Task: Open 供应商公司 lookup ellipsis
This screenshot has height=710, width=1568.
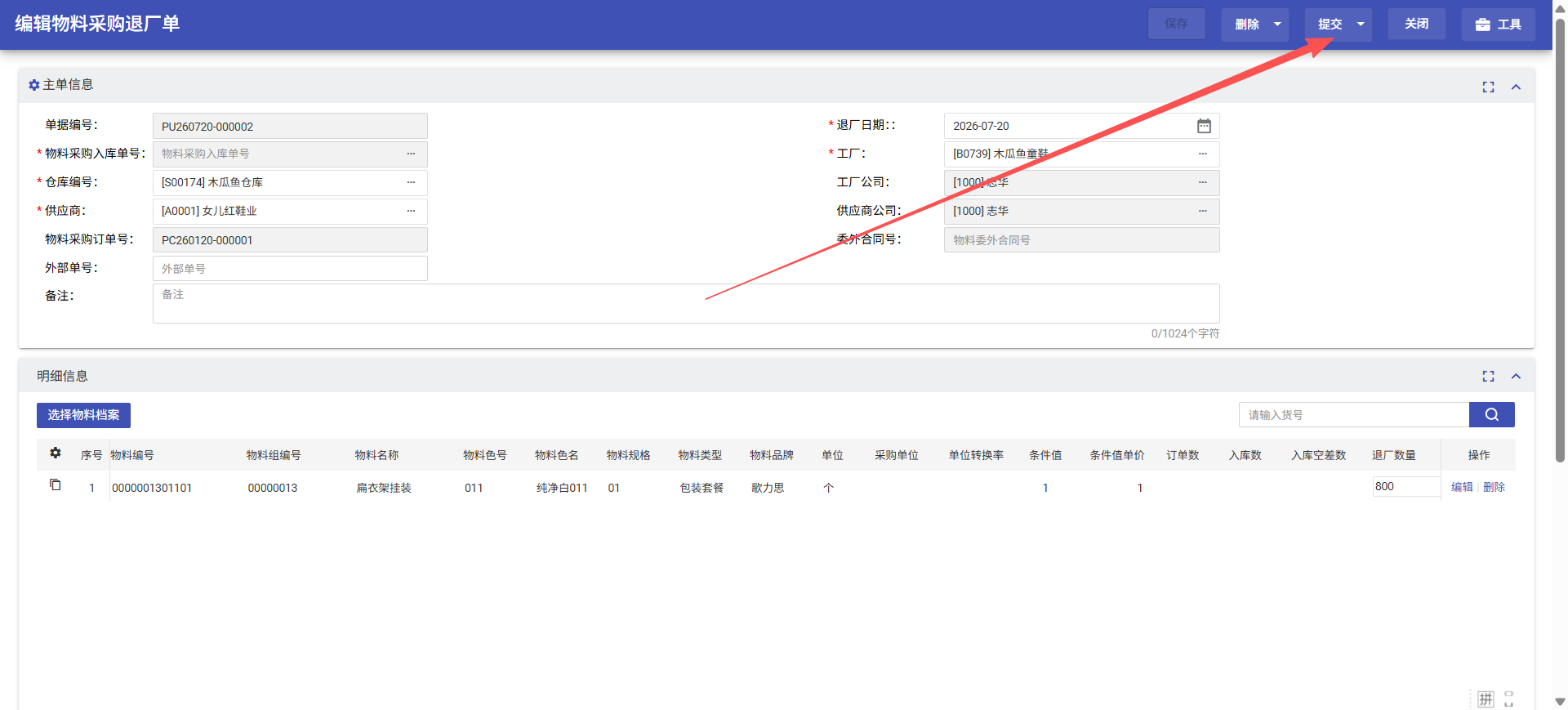Action: coord(1202,211)
